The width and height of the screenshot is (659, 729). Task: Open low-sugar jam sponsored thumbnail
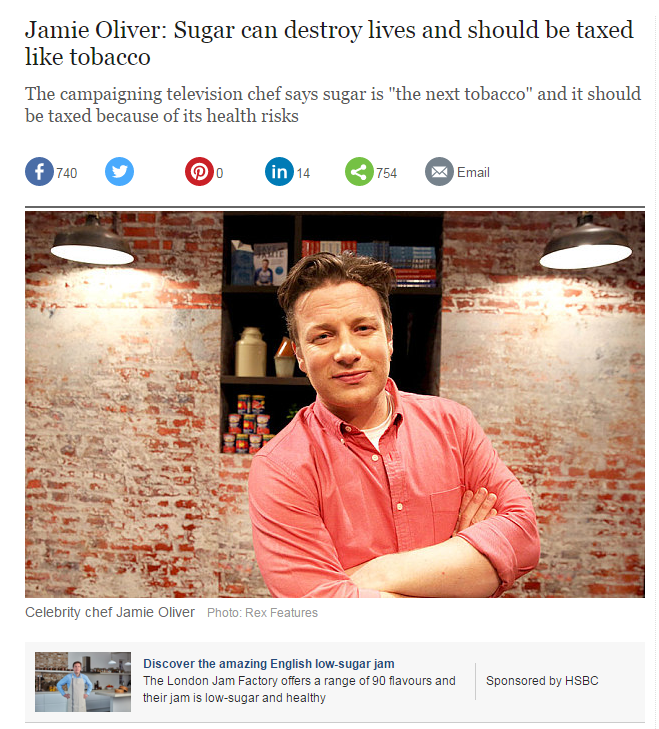[83, 682]
